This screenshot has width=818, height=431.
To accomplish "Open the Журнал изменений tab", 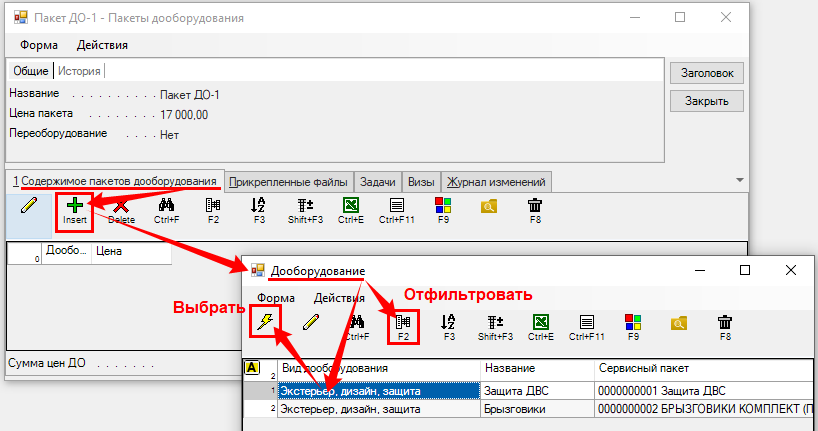I will point(497,182).
